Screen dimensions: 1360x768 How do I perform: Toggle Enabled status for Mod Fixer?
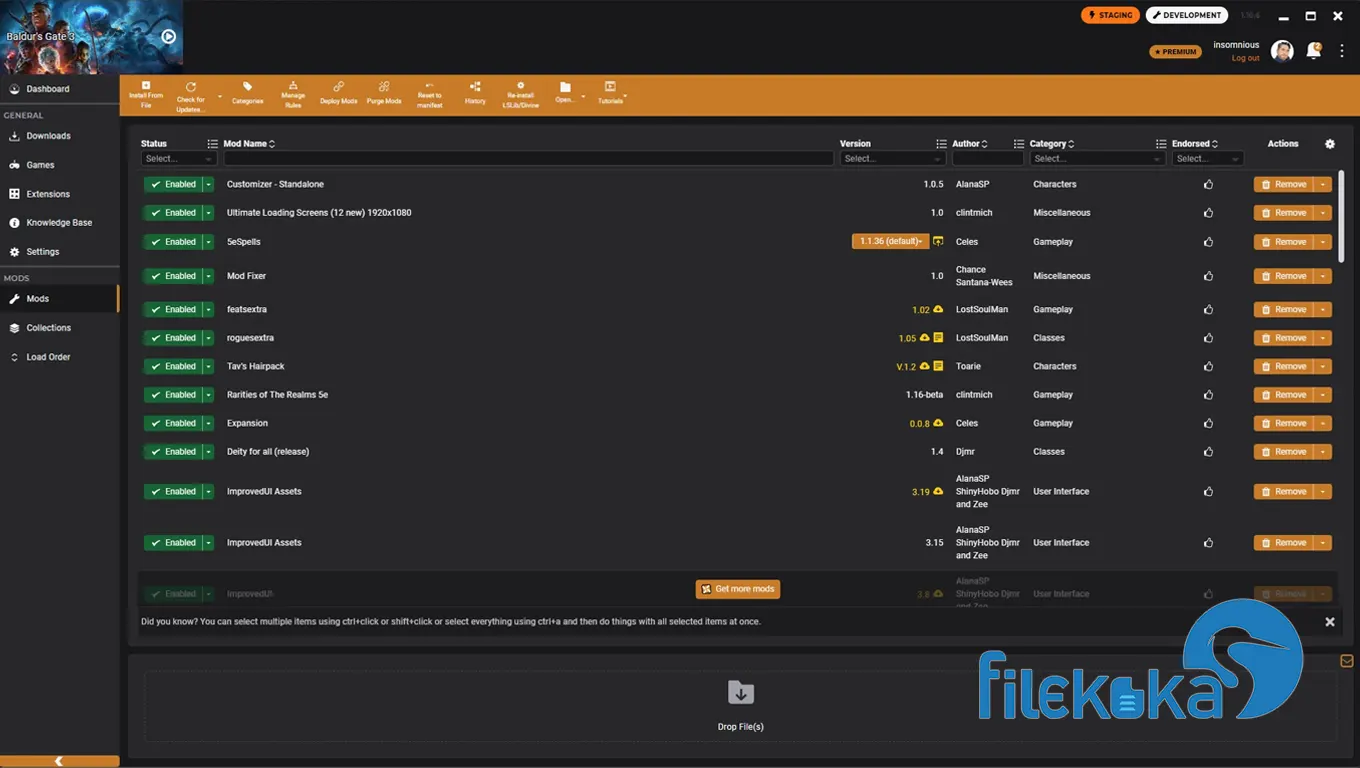[173, 276]
